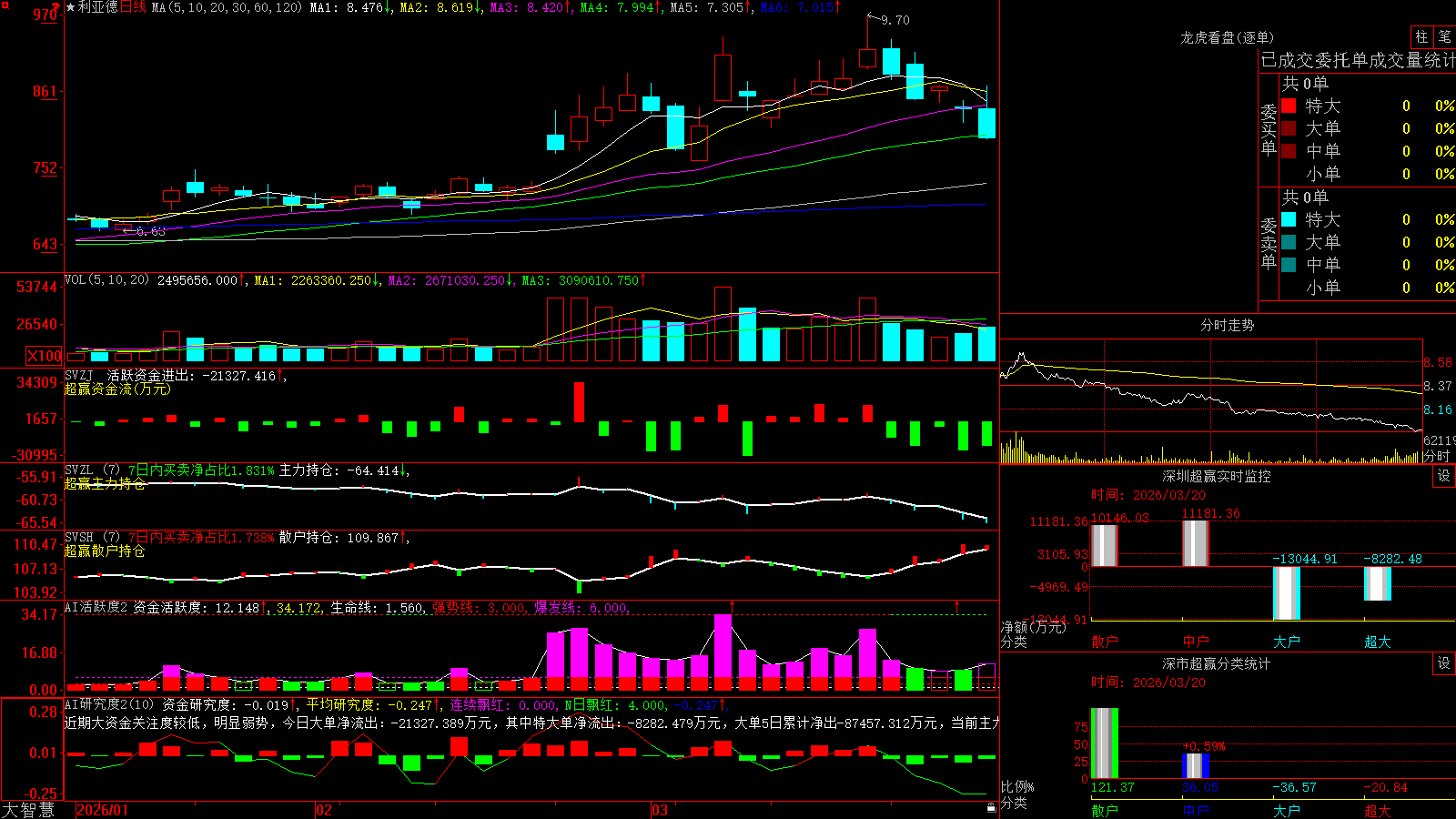The height and width of the screenshot is (819, 1456).
Task: Click the 散户 ratio value 121.37
Action: click(x=1112, y=787)
